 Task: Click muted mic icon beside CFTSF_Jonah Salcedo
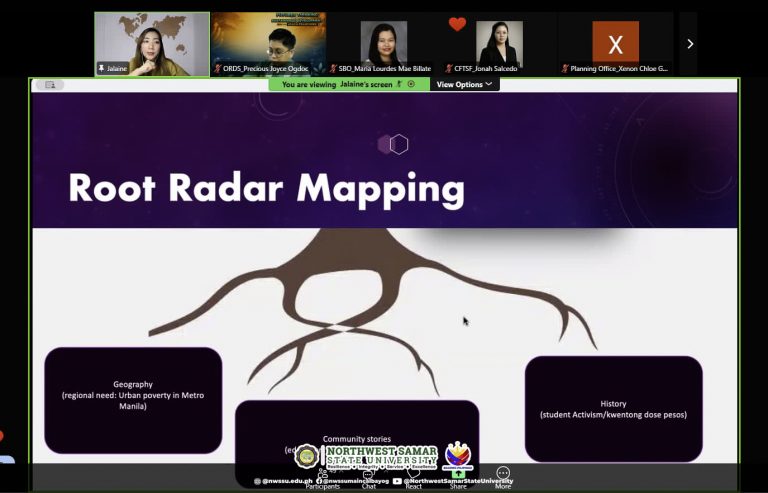(x=449, y=69)
